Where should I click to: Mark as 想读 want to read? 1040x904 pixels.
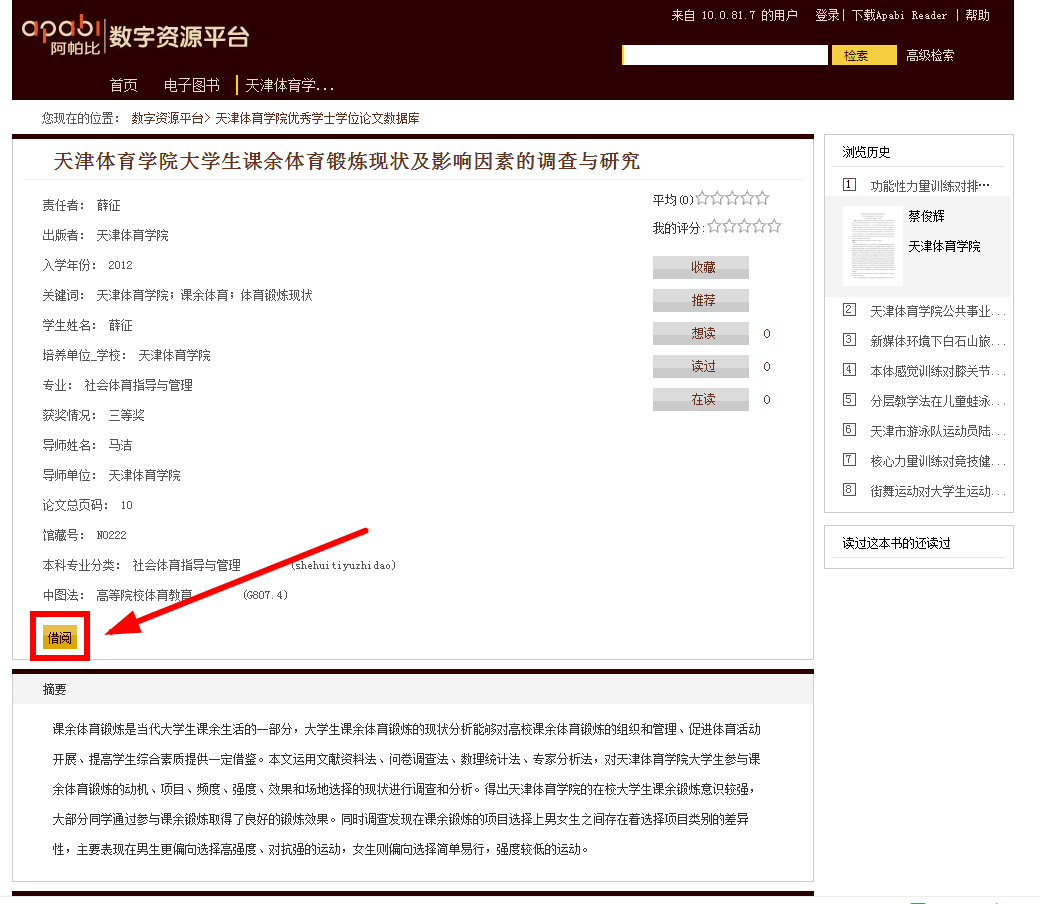pyautogui.click(x=700, y=333)
